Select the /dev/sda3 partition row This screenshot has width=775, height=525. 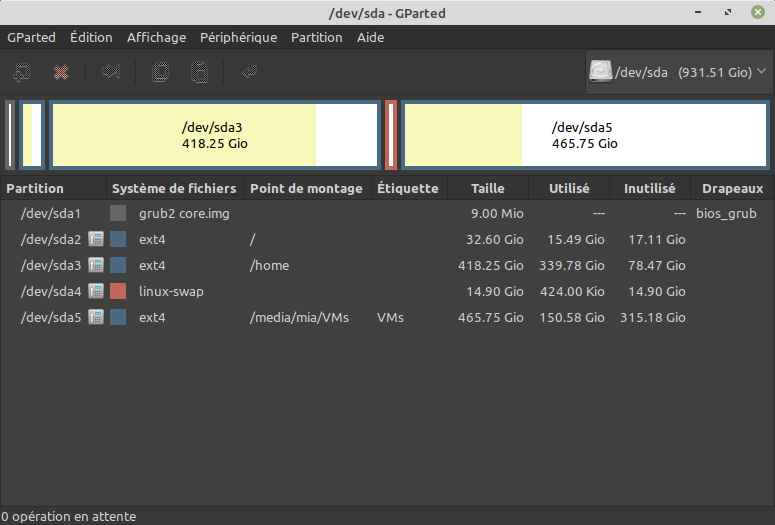coord(388,265)
